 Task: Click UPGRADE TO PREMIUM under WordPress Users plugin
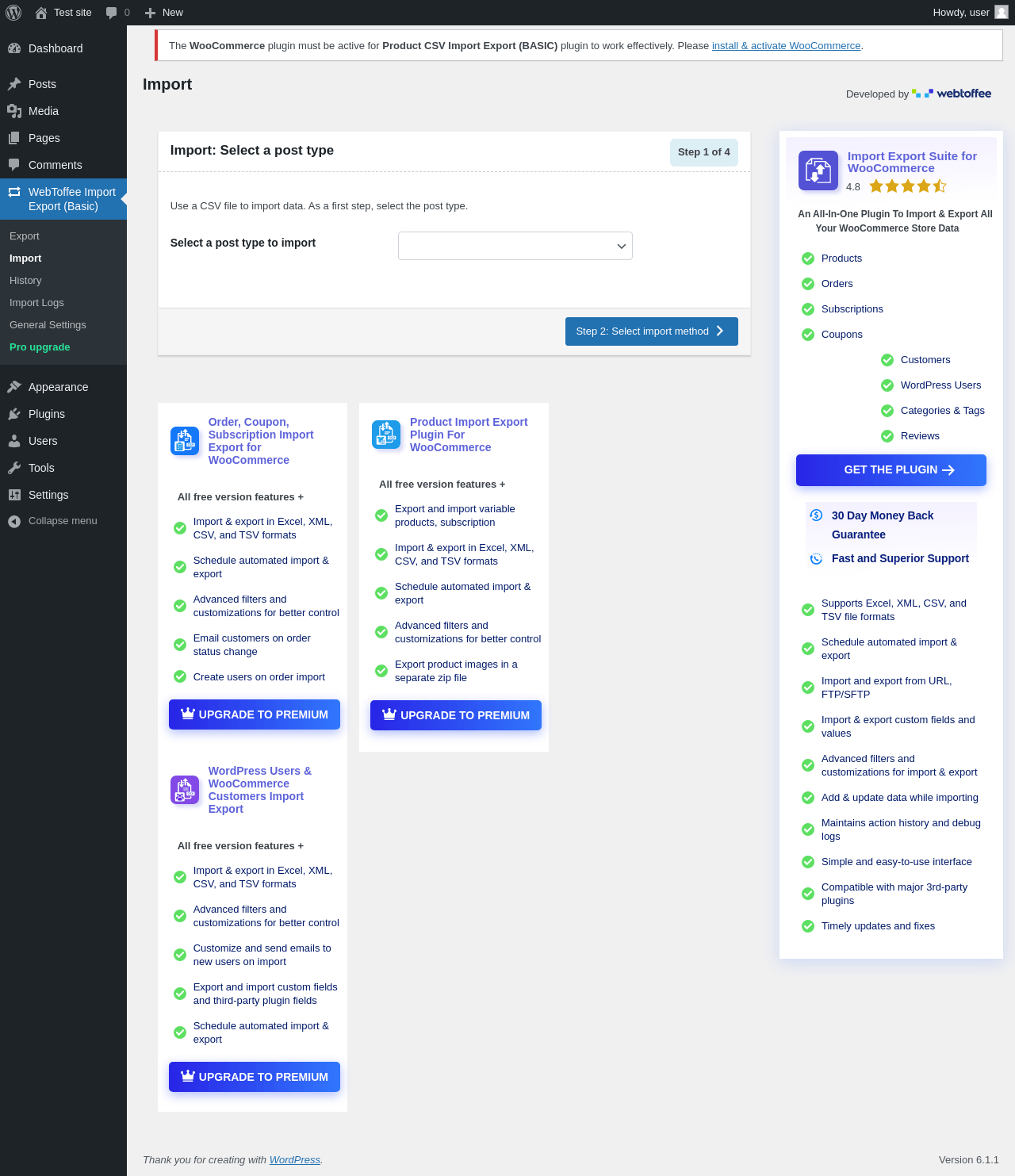pos(255,1077)
